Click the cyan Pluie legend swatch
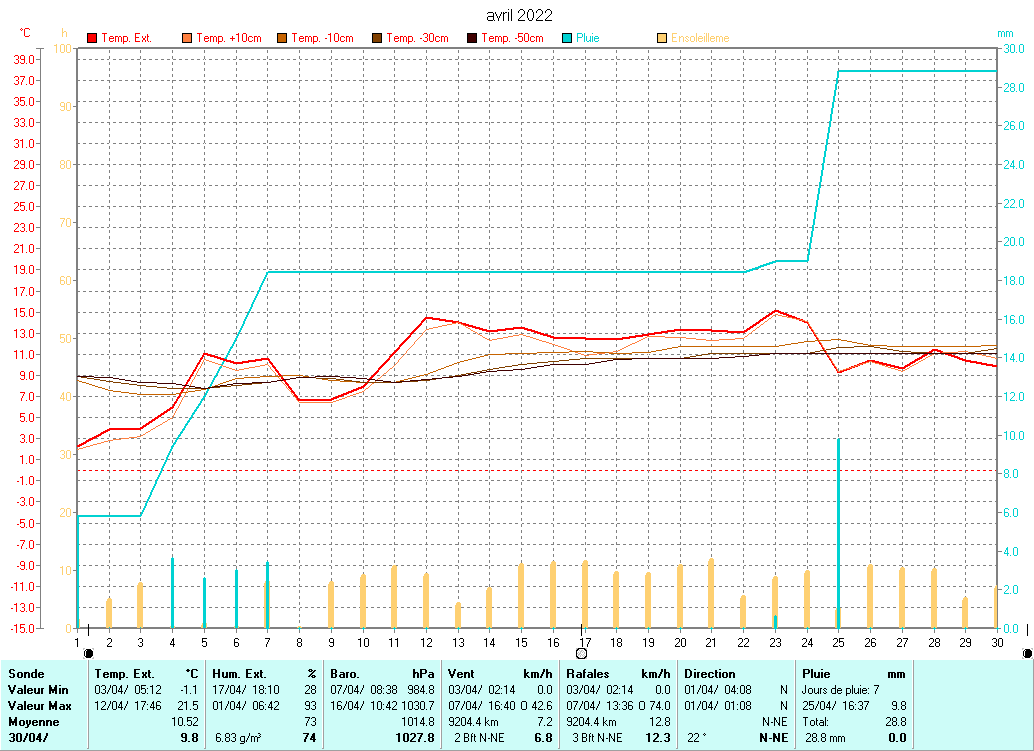 click(568, 38)
